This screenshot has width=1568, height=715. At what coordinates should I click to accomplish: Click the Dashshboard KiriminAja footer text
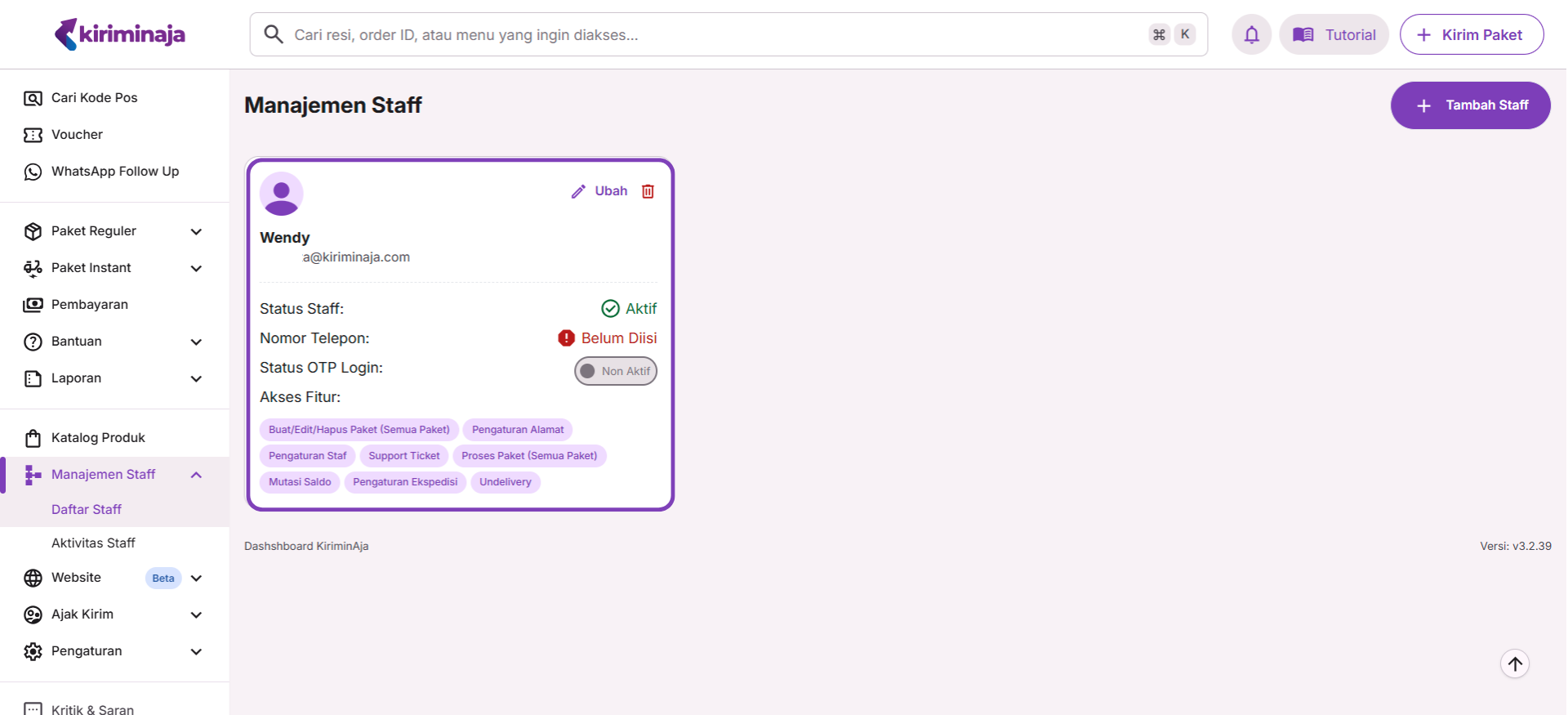306,546
